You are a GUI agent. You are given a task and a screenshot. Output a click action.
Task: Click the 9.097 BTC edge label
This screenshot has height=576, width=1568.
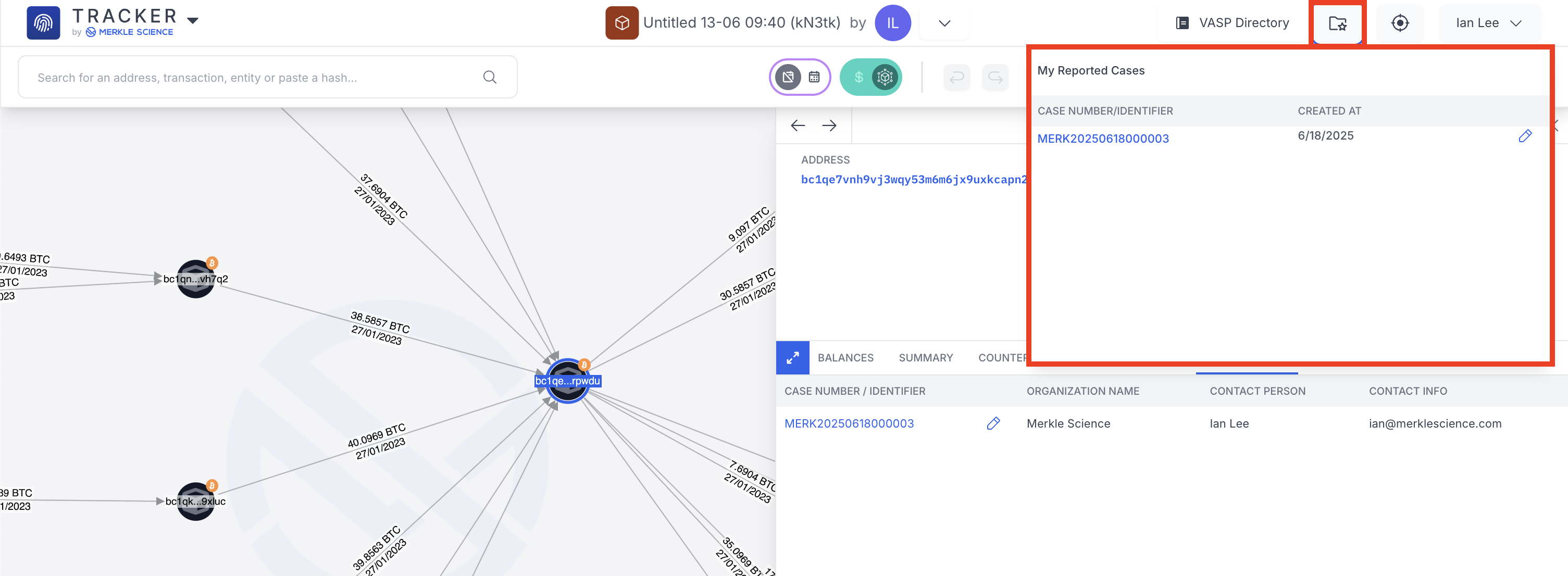coord(749,224)
